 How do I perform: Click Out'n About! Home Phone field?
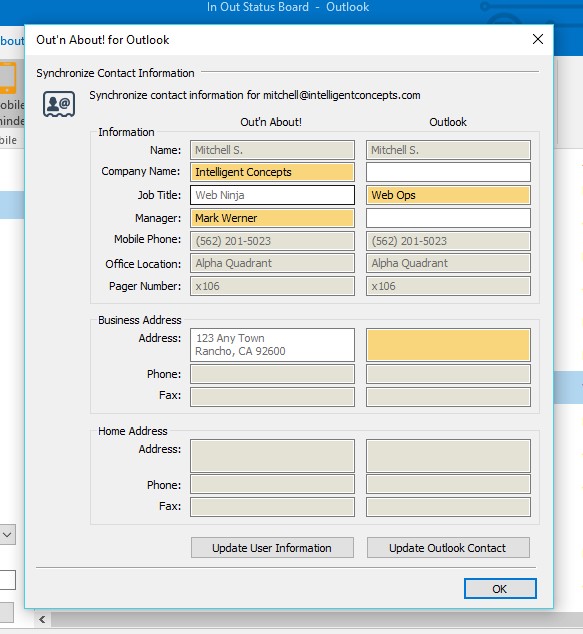272,484
